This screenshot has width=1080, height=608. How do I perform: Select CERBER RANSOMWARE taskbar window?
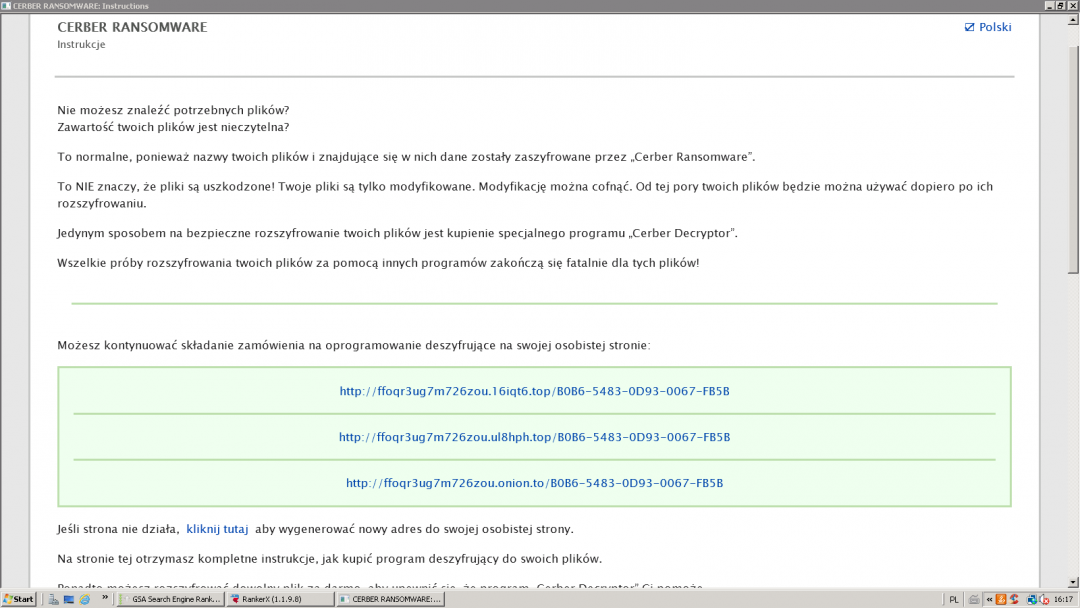click(388, 599)
